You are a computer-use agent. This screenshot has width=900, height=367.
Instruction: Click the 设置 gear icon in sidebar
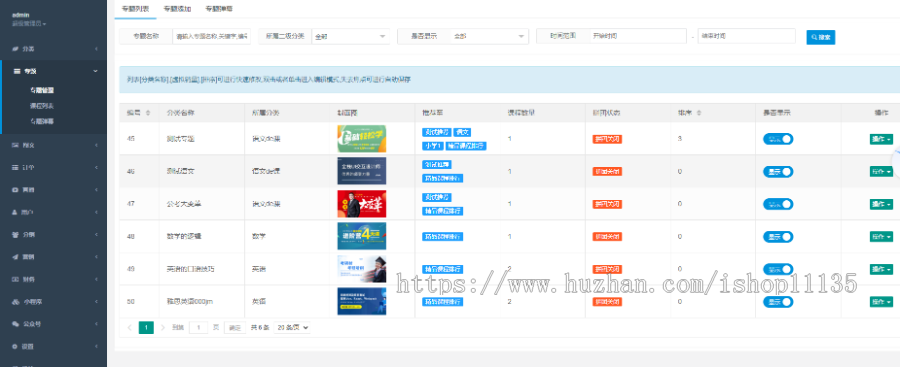coord(15,346)
